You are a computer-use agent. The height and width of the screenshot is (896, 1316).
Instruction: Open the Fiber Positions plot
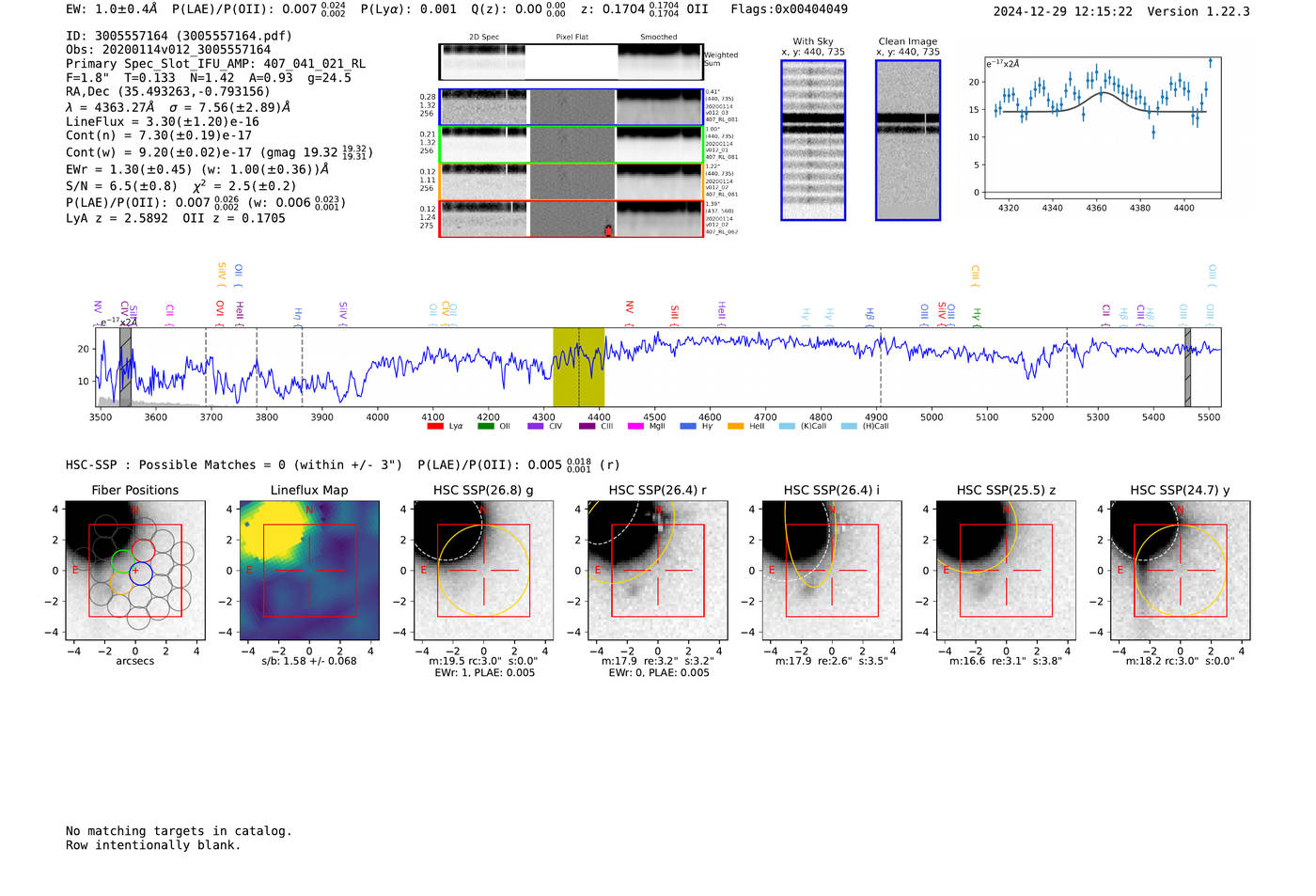point(135,571)
